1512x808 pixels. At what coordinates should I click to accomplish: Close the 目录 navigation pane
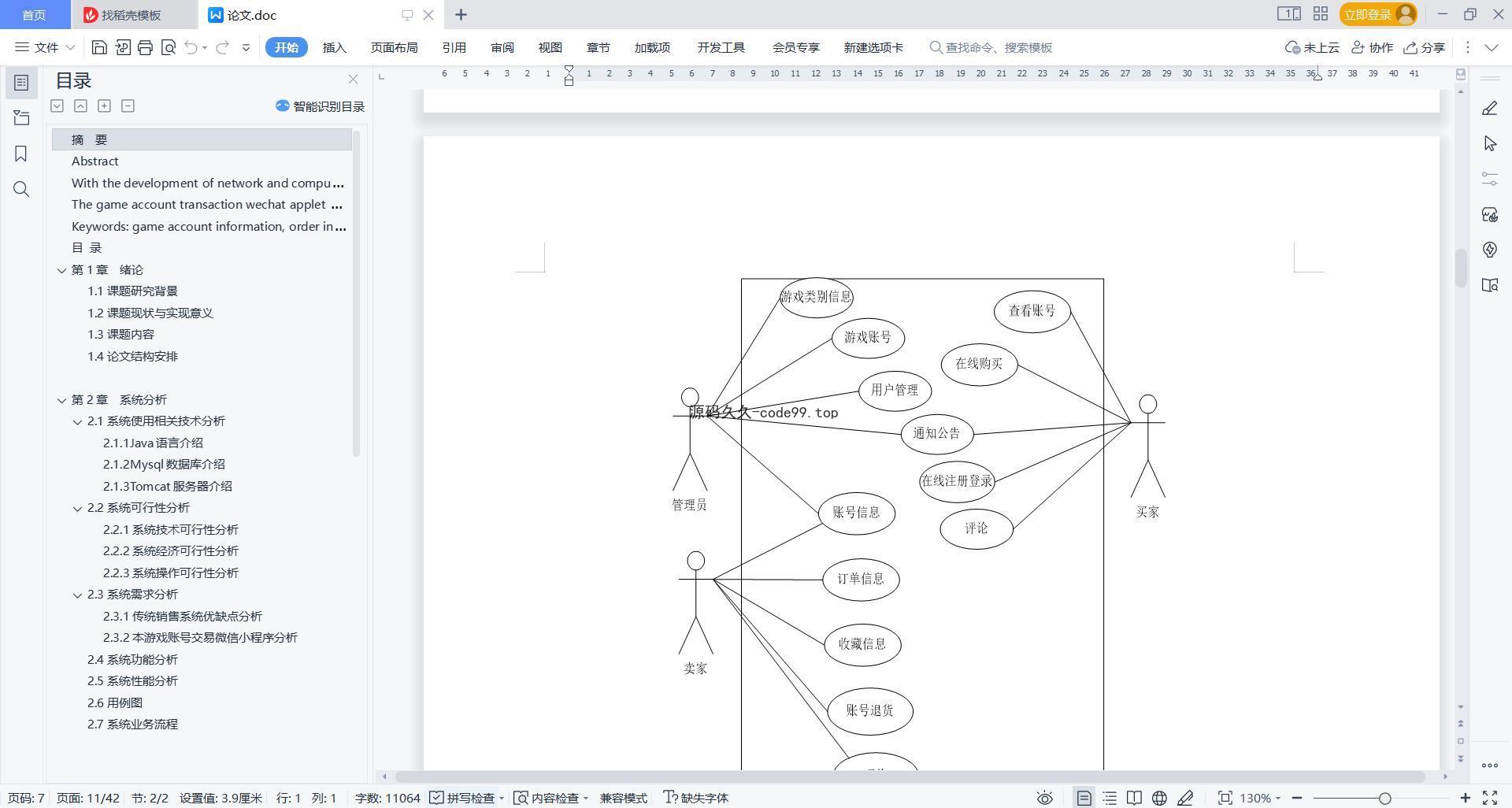[353, 80]
